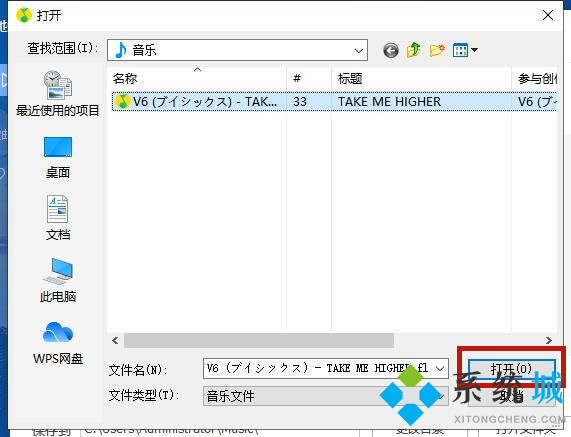Viewport: 571px width, 437px height.
Task: Expand the 查找范围 folder dropdown
Action: 359,50
